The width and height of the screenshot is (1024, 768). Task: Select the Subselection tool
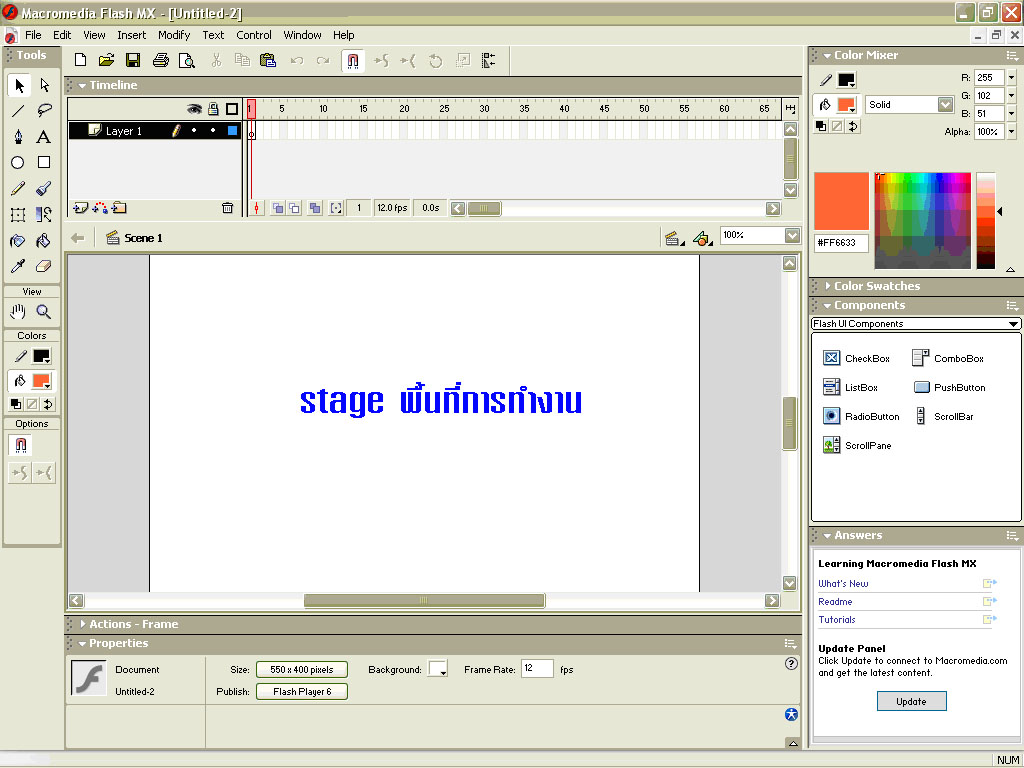[x=44, y=85]
